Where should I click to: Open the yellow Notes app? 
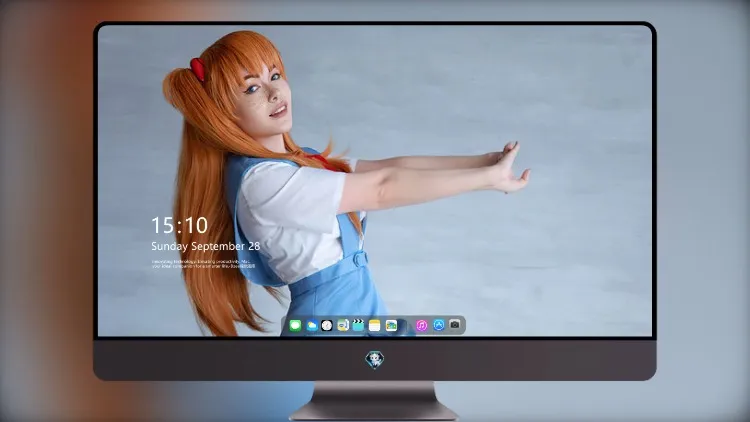pos(375,326)
